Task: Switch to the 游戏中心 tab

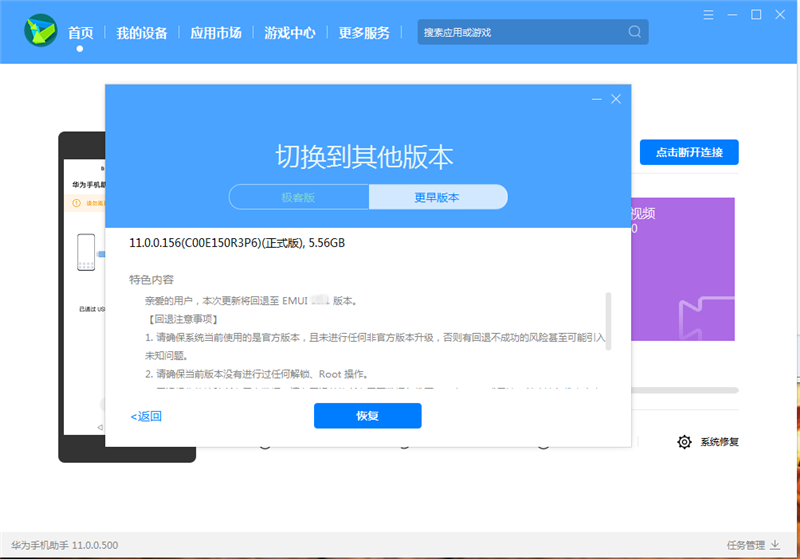Action: point(290,32)
